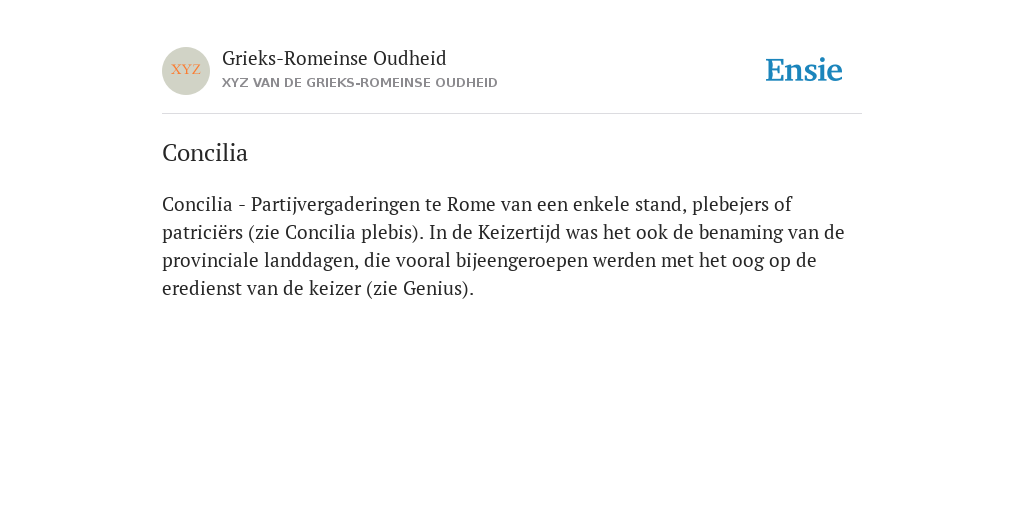Viewport: 1024px width, 512px height.
Task: Open the Ensie logo link
Action: pyautogui.click(x=804, y=70)
